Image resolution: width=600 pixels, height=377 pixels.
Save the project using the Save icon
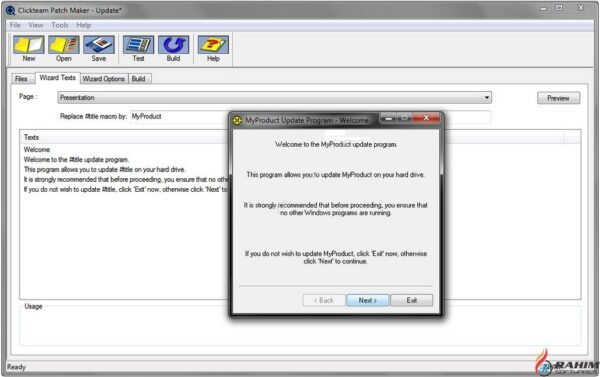98,49
